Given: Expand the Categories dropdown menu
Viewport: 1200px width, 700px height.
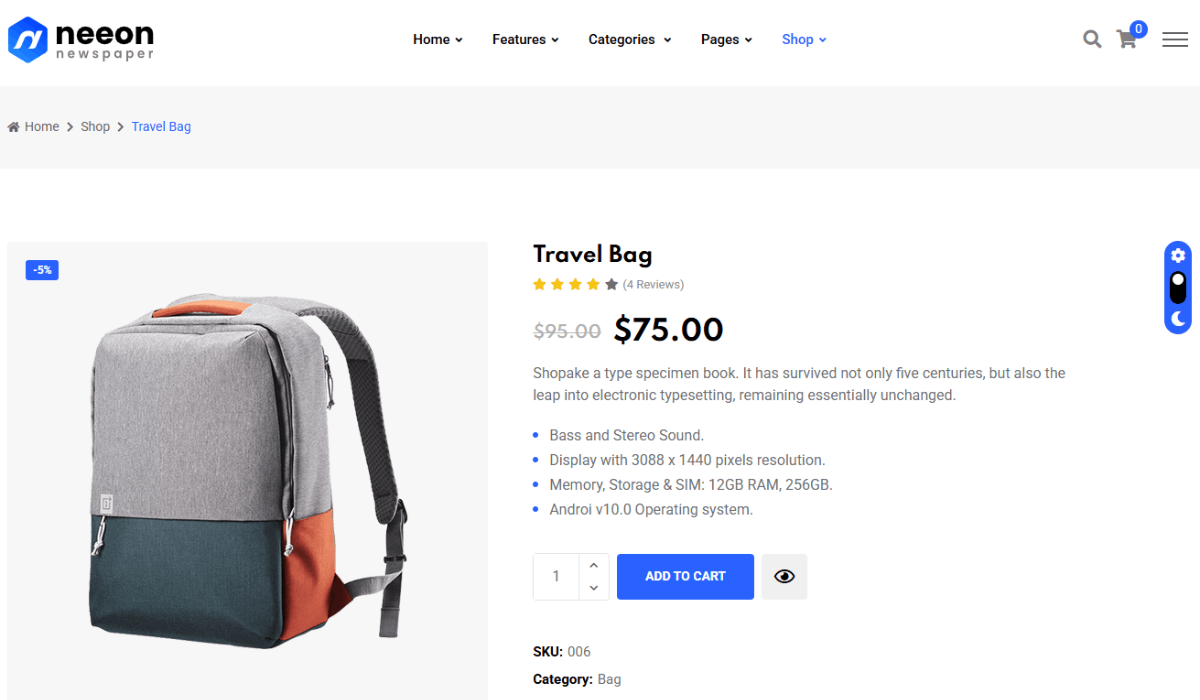Looking at the screenshot, I should [630, 39].
